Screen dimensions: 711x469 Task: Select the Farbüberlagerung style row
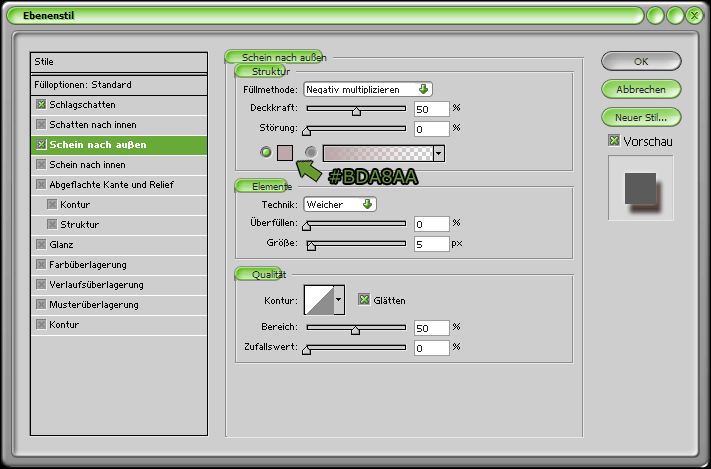click(x=119, y=264)
